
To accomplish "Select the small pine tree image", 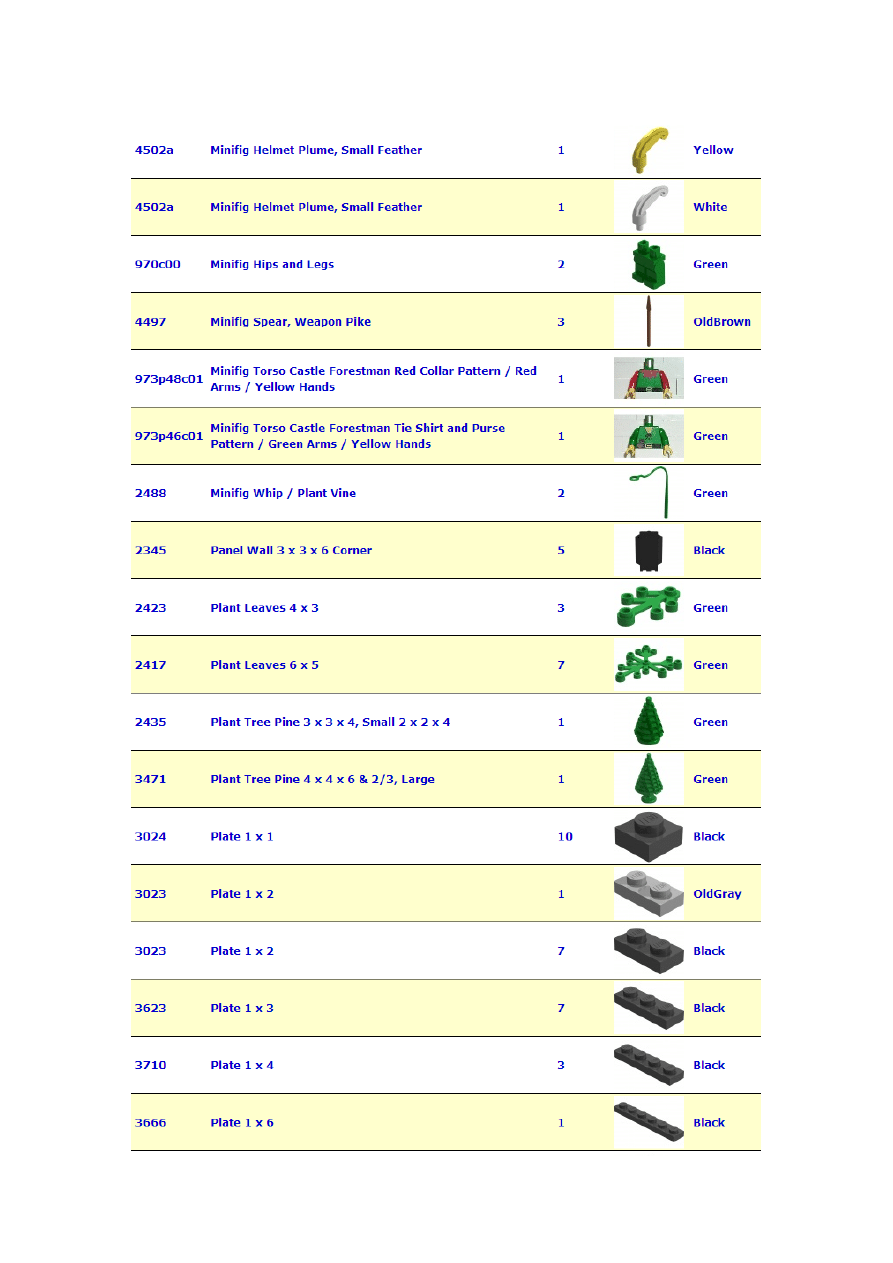I will pos(648,721).
